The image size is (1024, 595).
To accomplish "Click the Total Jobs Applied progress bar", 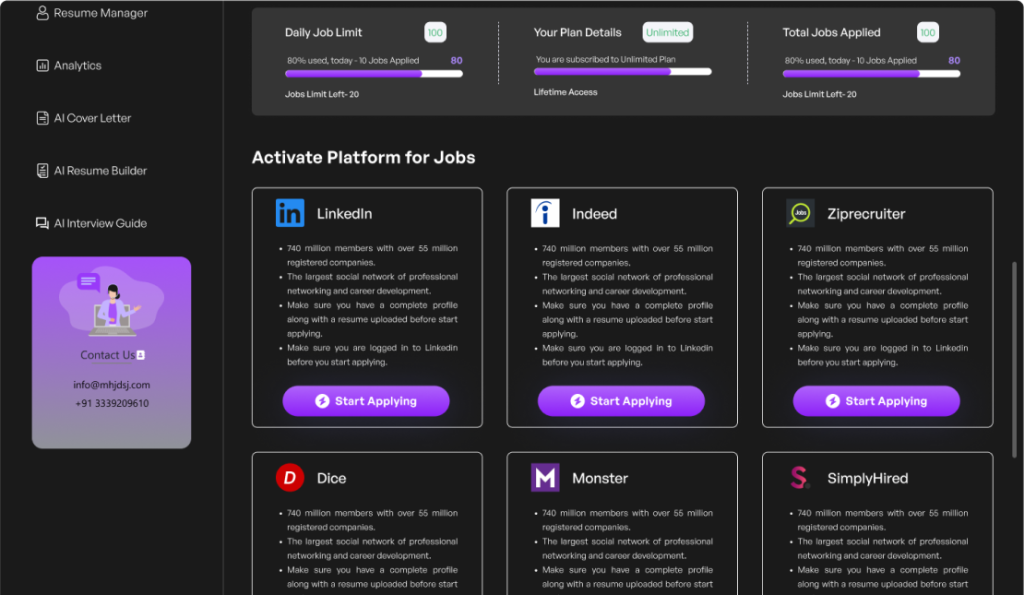I will tap(871, 74).
